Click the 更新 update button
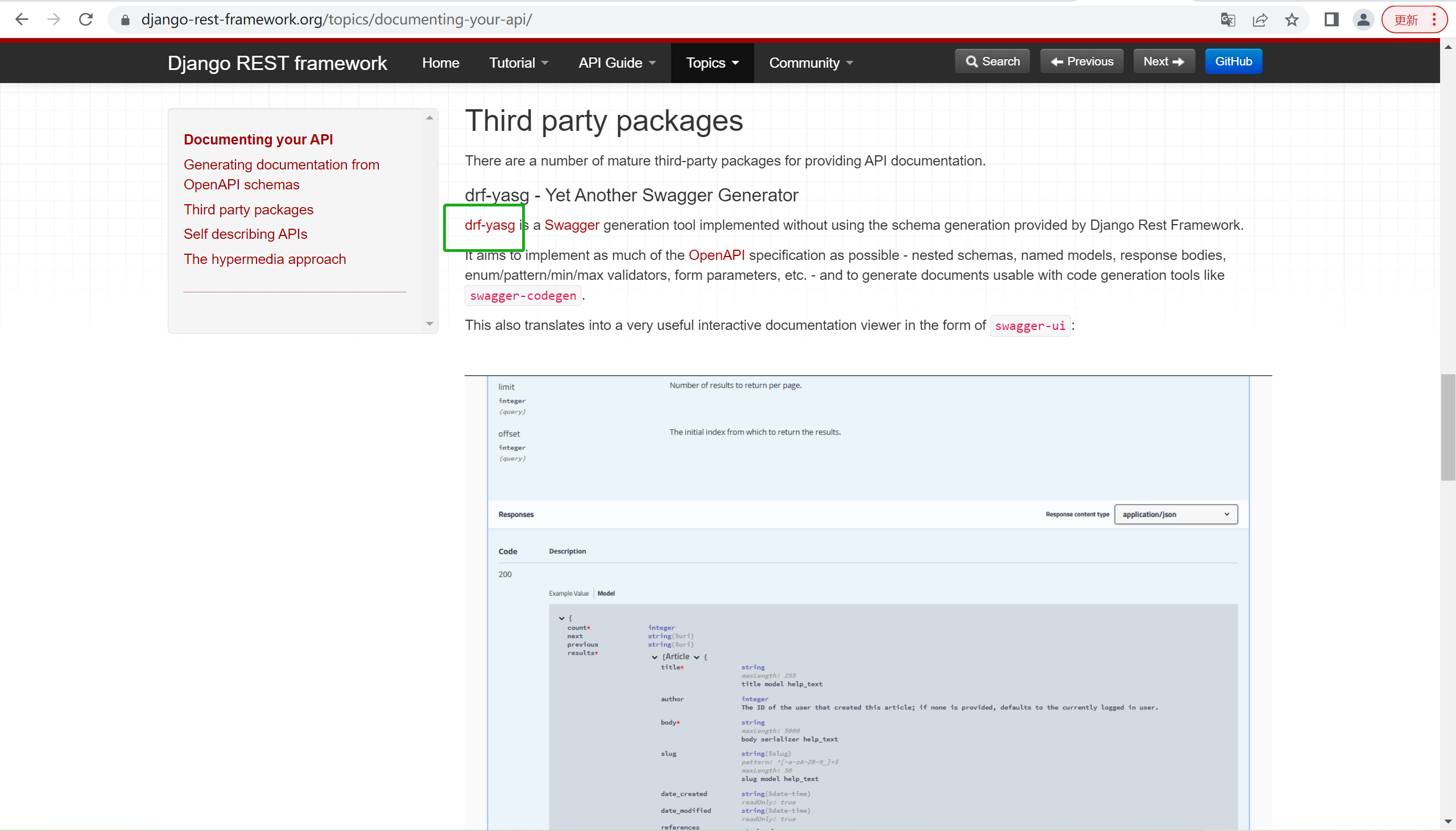Image resolution: width=1456 pixels, height=831 pixels. pos(1407,20)
